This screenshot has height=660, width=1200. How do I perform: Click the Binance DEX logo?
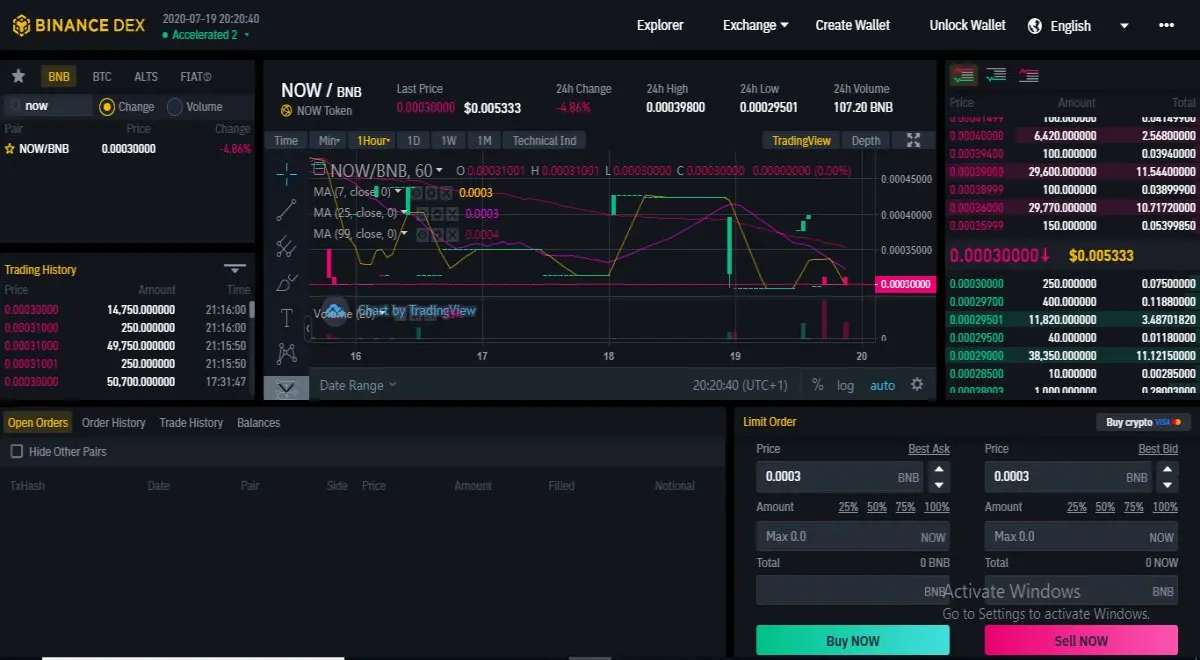(79, 25)
